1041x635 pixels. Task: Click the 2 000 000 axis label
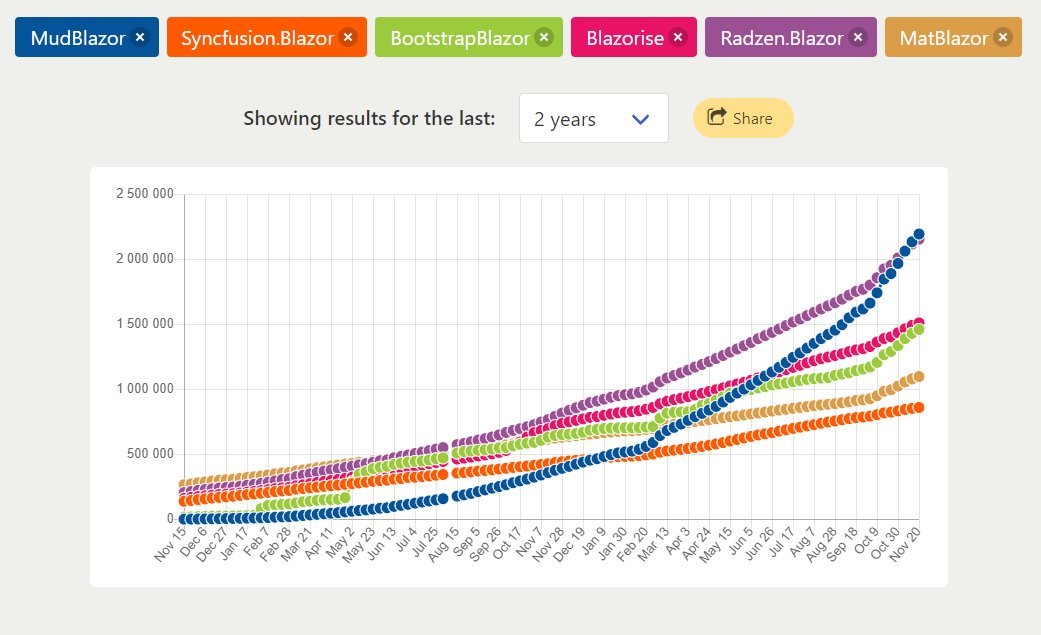tap(145, 258)
